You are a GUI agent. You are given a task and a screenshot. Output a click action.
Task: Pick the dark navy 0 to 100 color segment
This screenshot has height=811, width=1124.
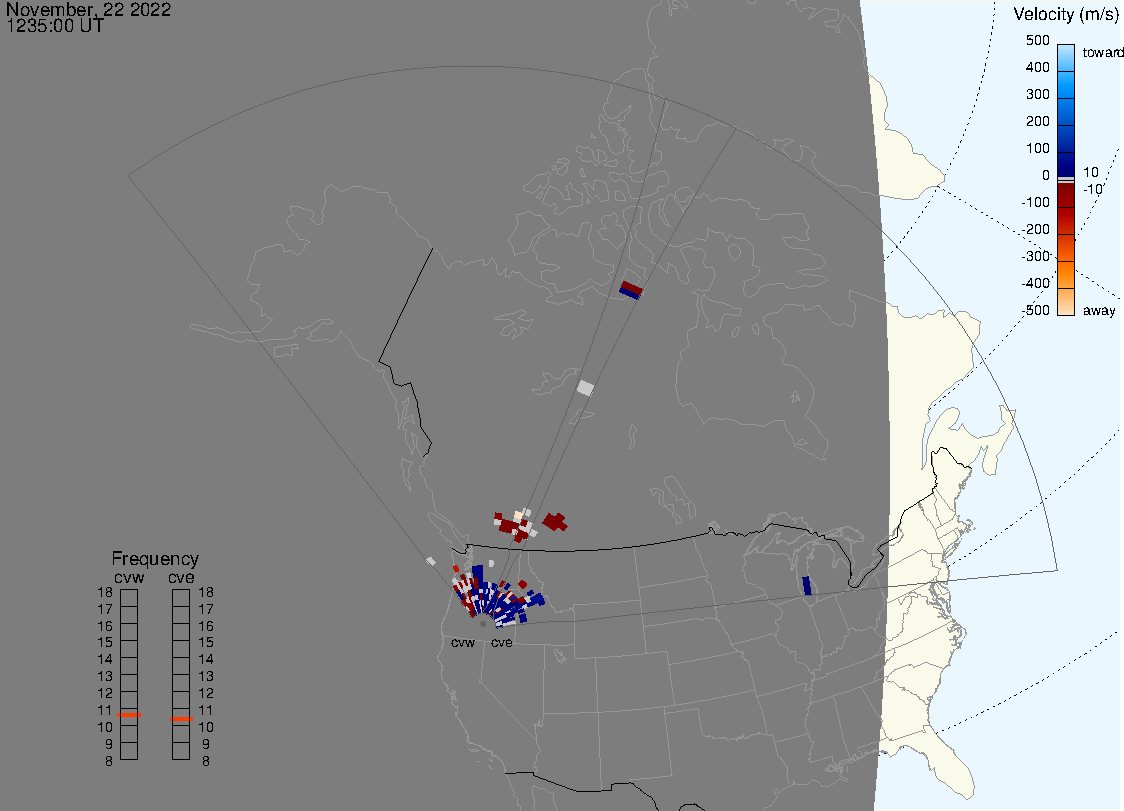1066,163
